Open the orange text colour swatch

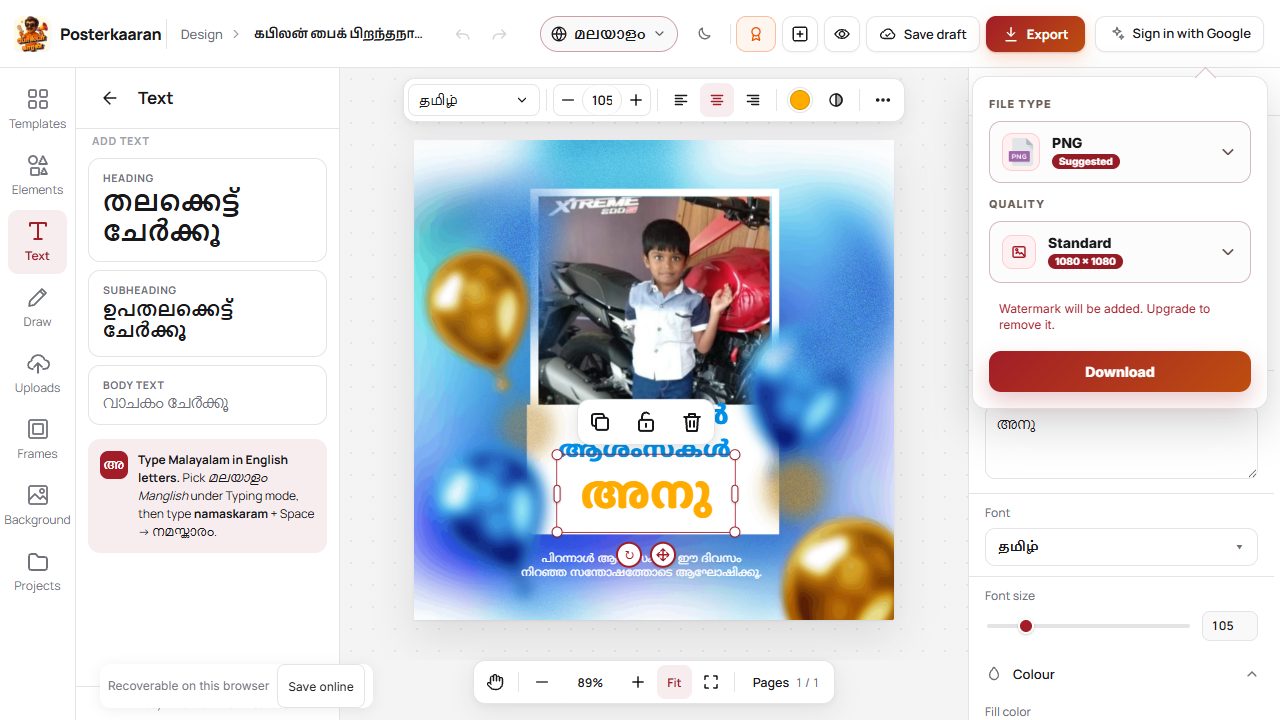(x=800, y=100)
